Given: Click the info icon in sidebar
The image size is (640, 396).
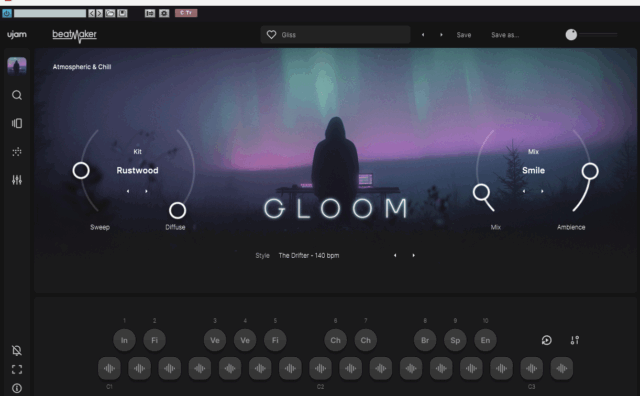Looking at the screenshot, I should coord(17,388).
